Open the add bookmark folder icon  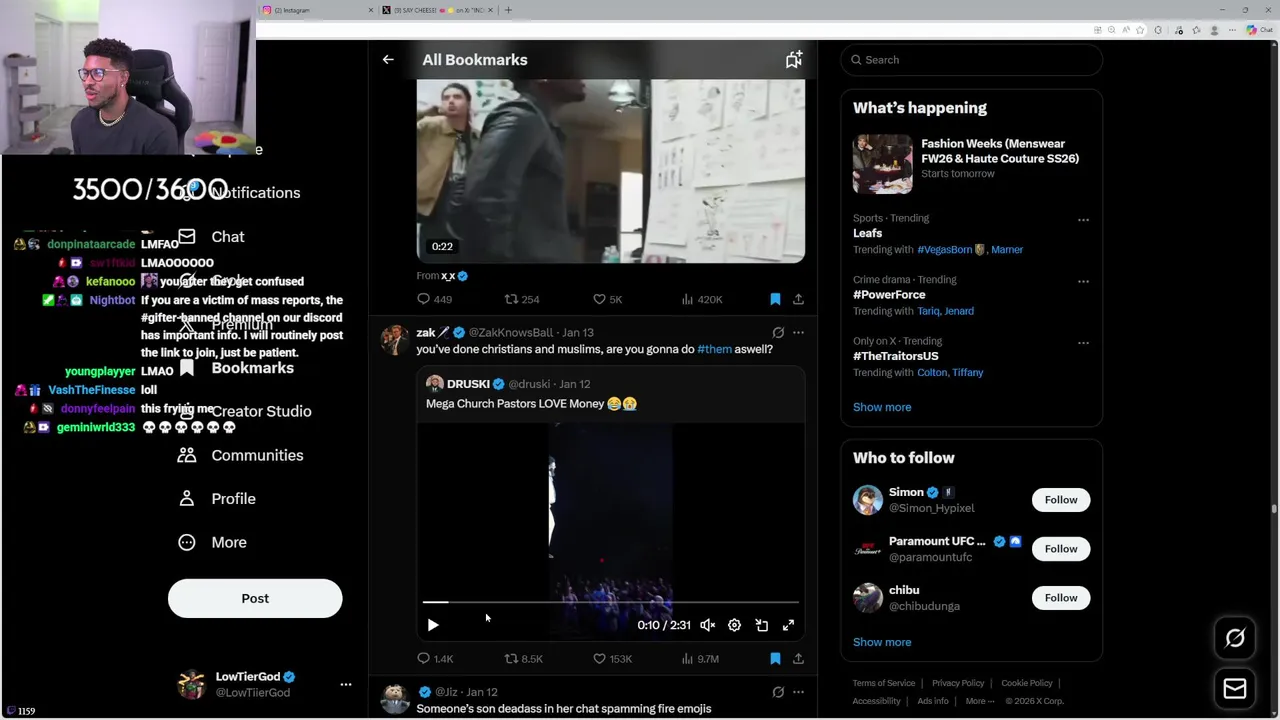coord(794,60)
